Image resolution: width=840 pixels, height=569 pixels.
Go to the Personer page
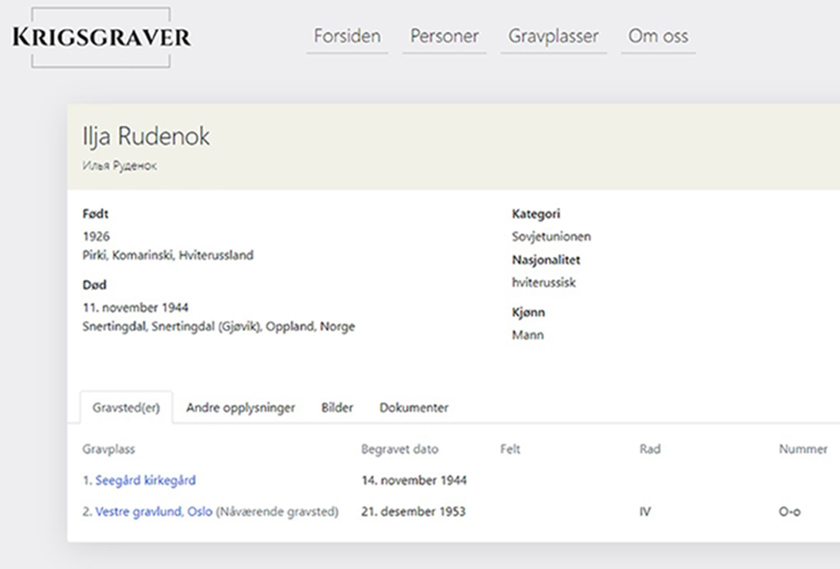(x=444, y=36)
